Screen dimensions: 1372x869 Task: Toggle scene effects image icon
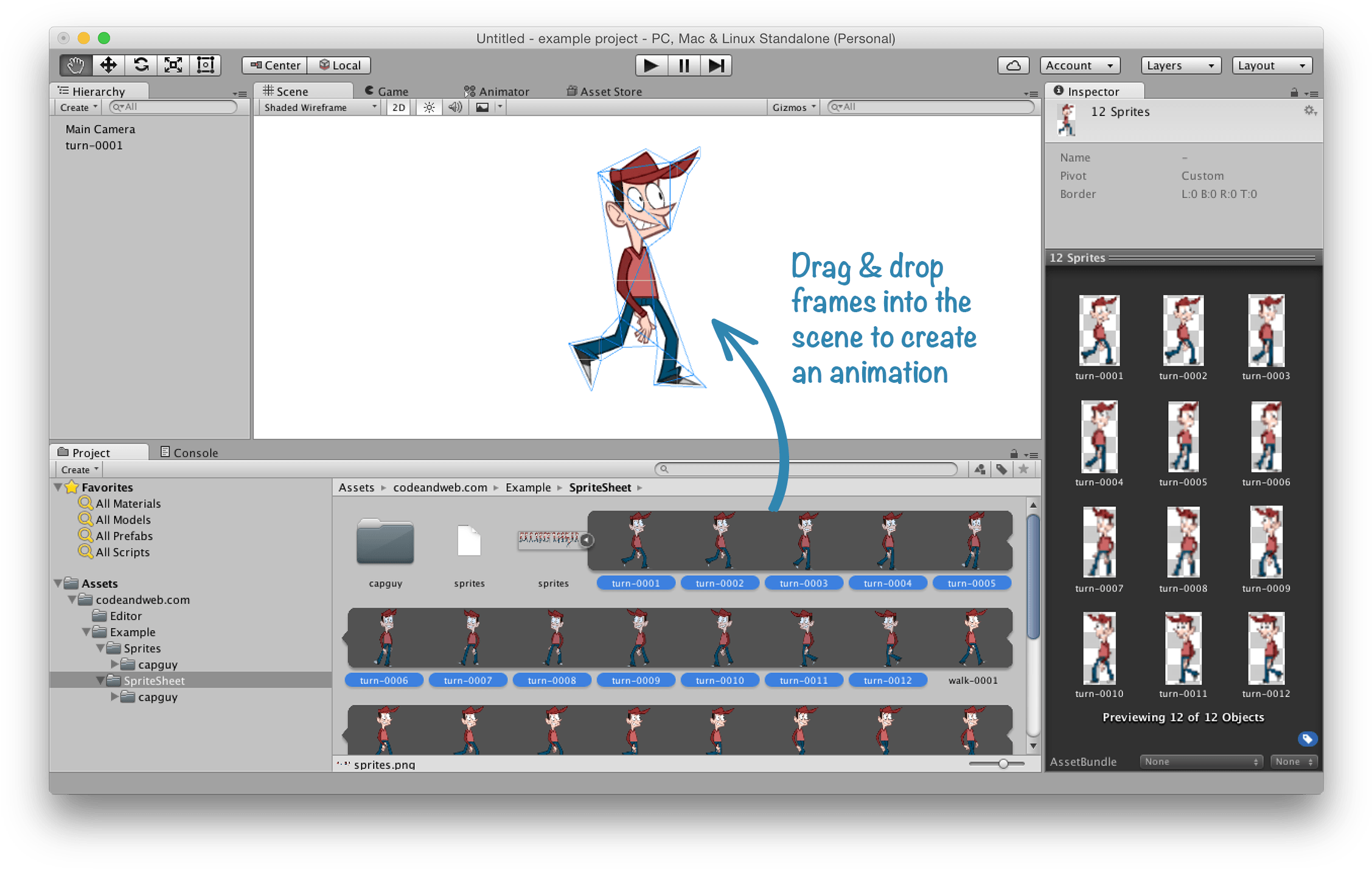tap(482, 108)
